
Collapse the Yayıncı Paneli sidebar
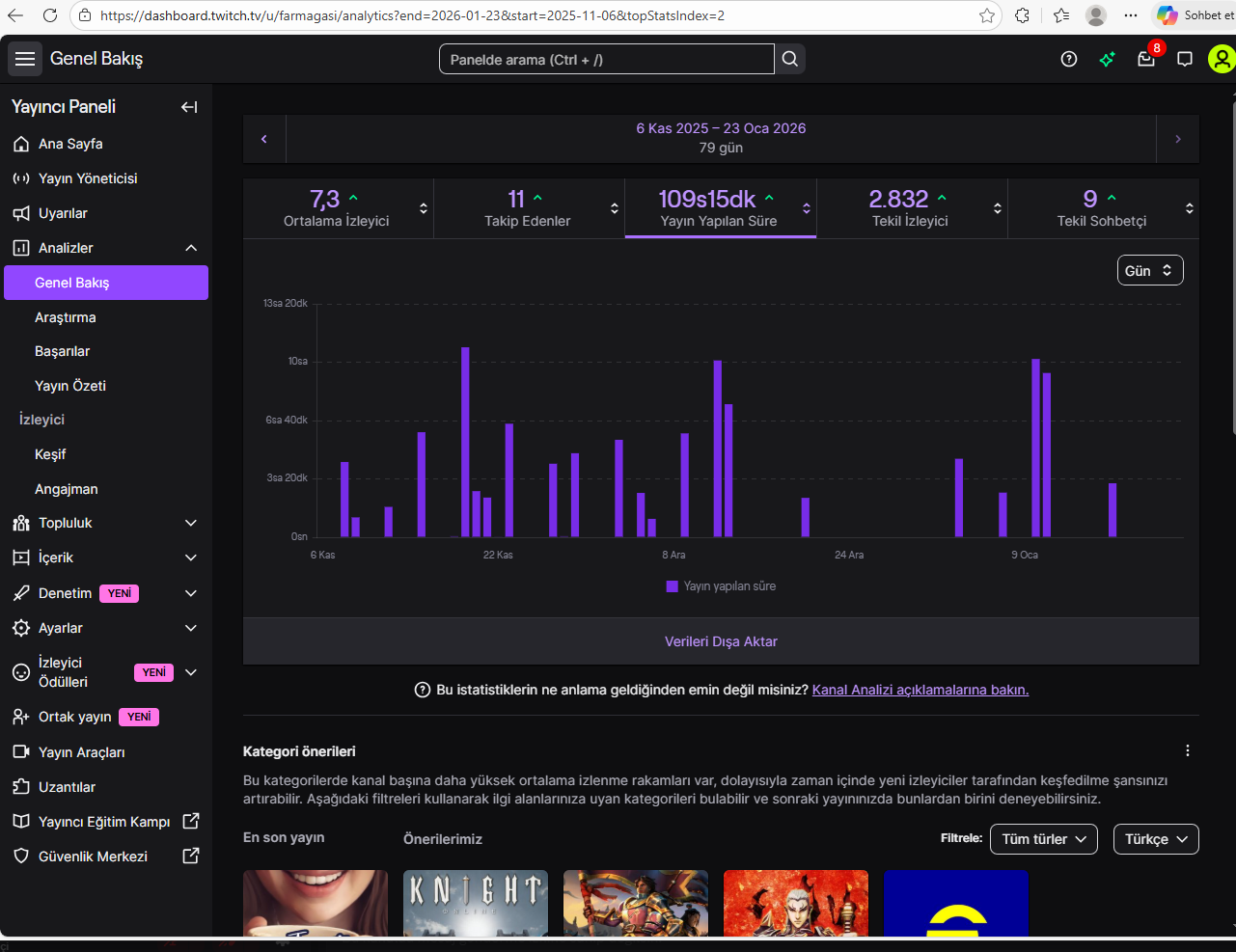(x=189, y=107)
